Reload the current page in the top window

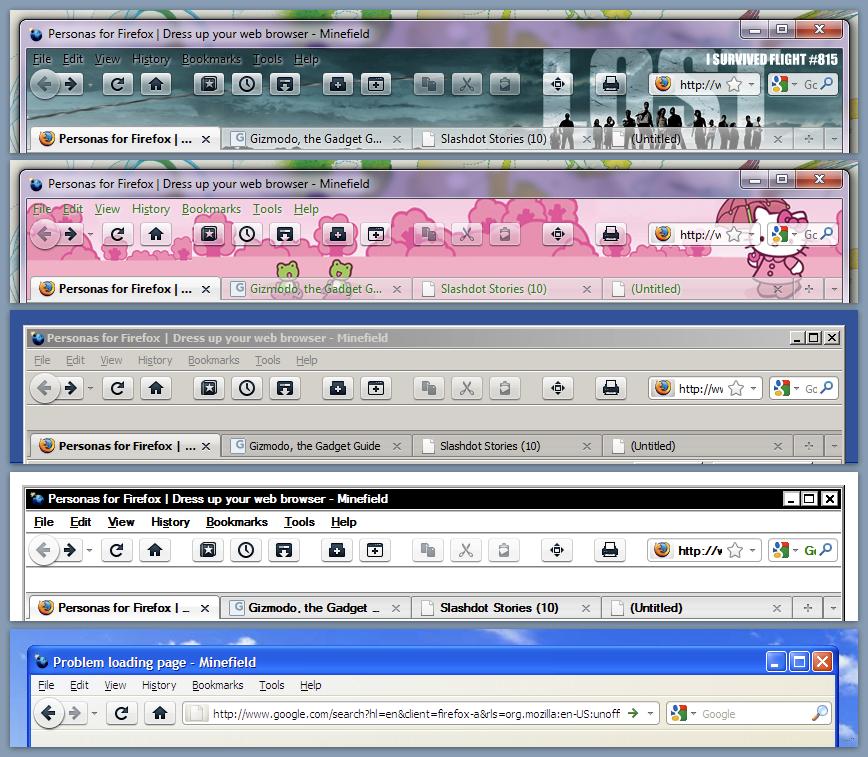click(117, 85)
